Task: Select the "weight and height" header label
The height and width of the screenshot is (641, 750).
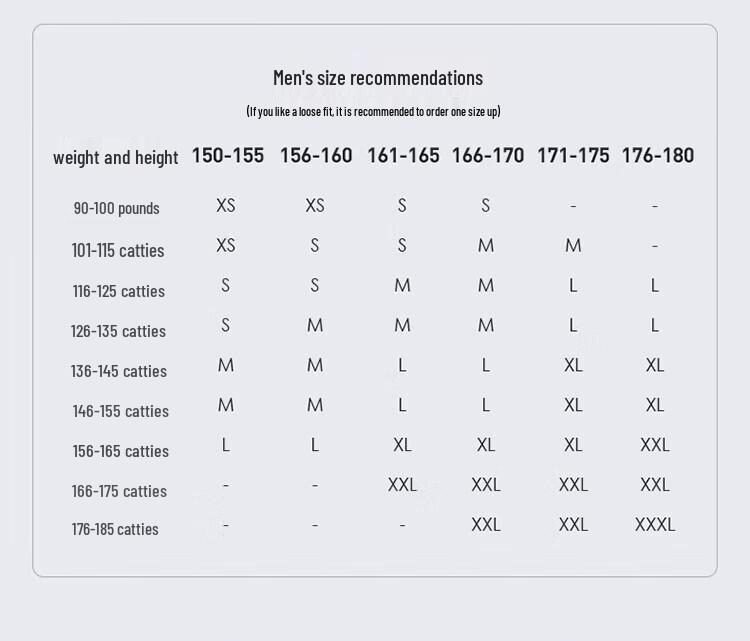Action: pyautogui.click(x=115, y=157)
